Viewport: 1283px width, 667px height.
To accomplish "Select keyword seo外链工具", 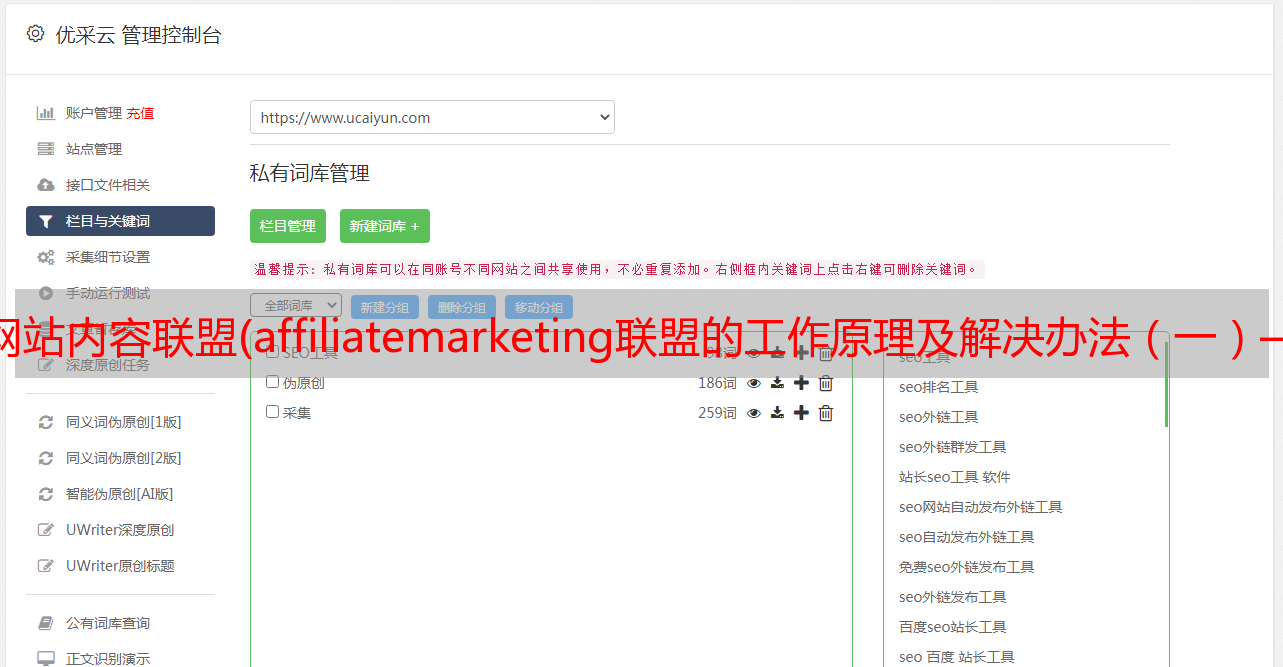I will pyautogui.click(x=938, y=417).
